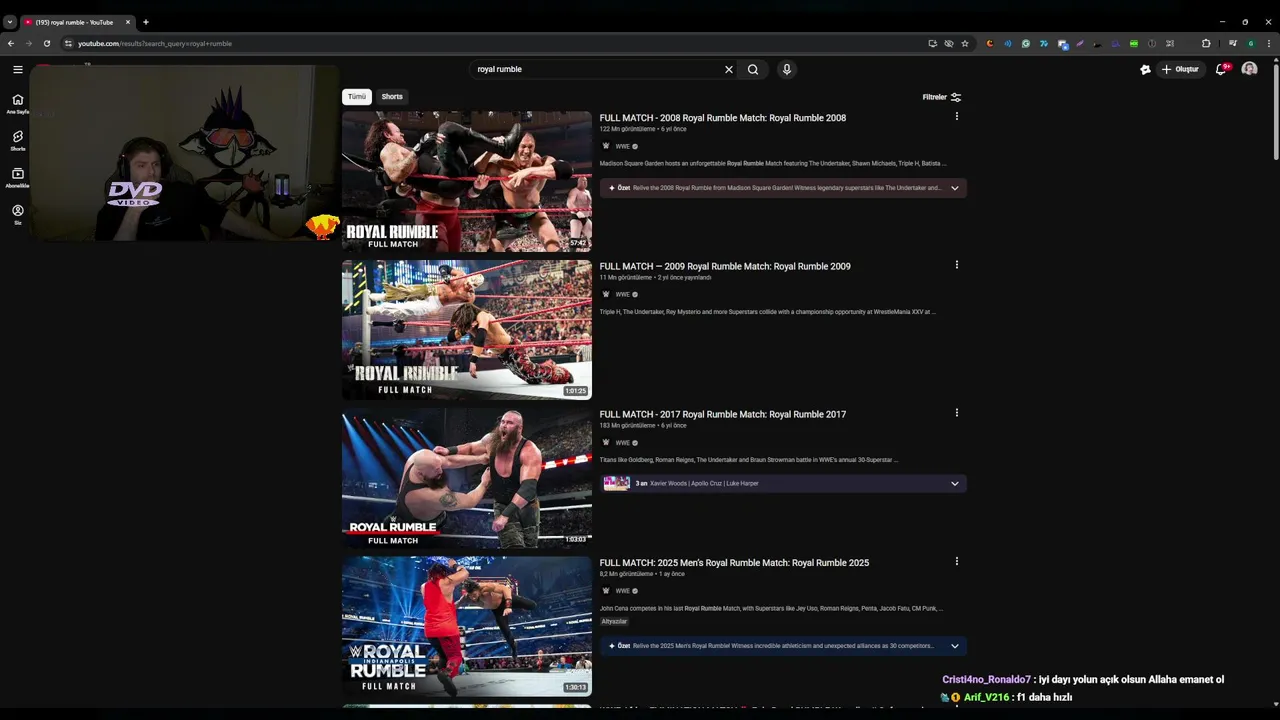
Task: Open WWE channel under 2017 video
Action: [622, 442]
